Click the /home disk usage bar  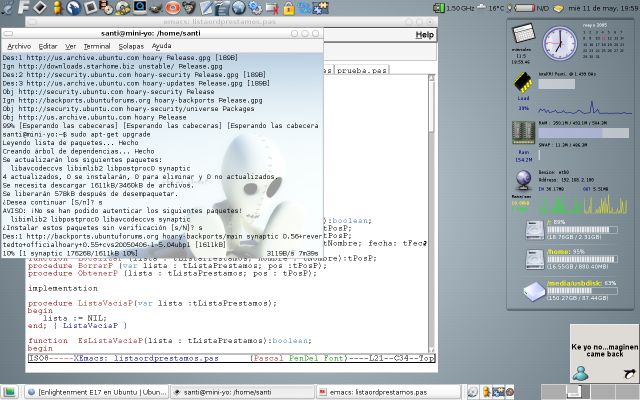(x=582, y=259)
